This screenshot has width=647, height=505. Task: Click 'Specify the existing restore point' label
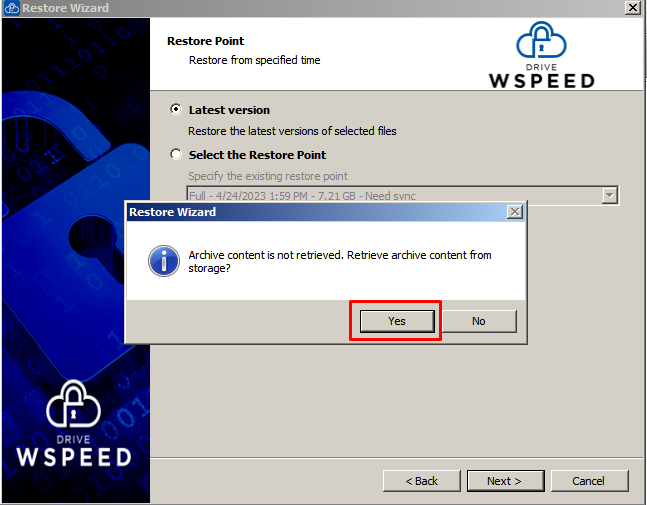(268, 176)
